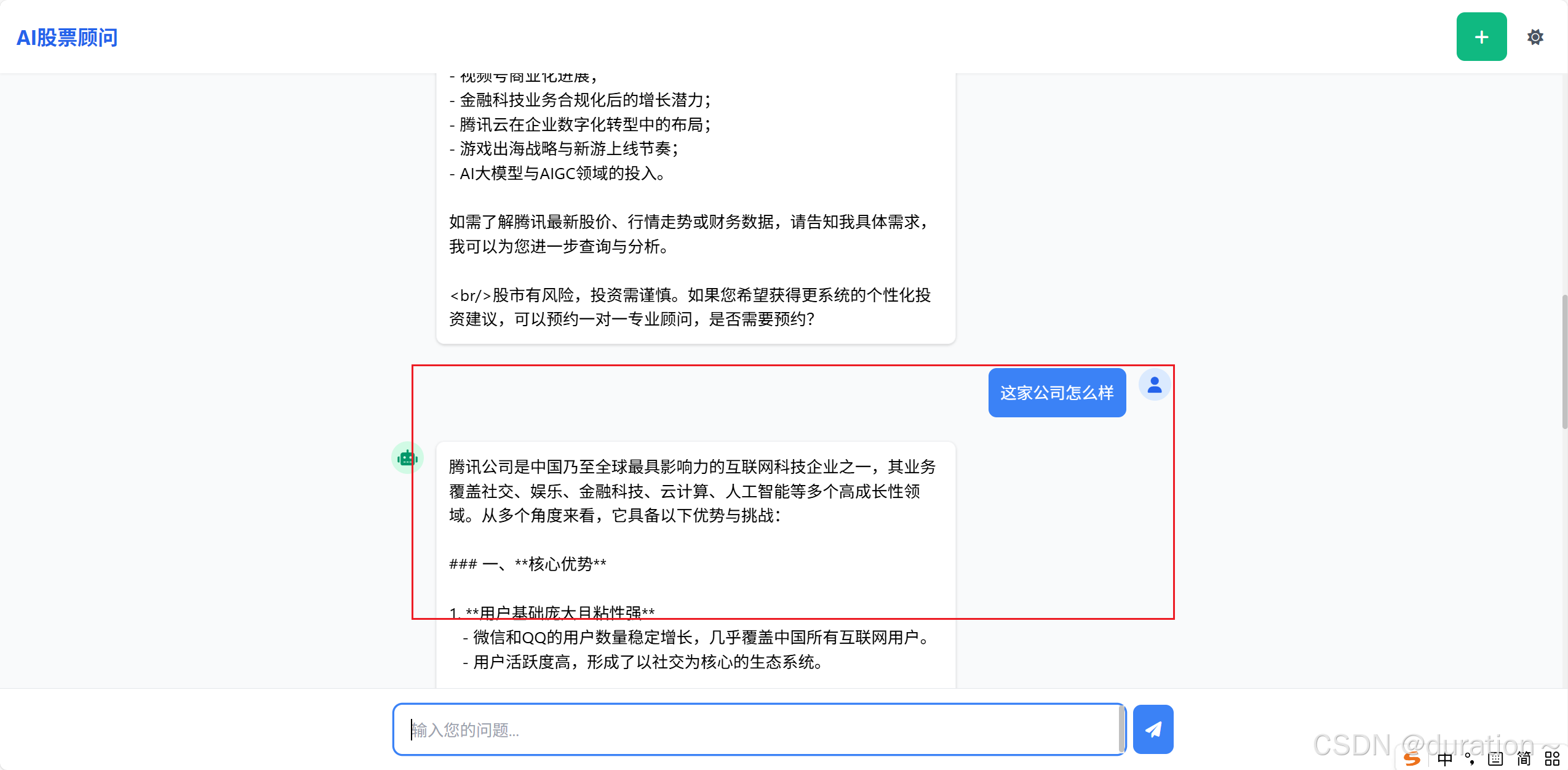Click the paragraph starting 如需了解腾讯最新股价
The image size is (1568, 770).
click(690, 234)
